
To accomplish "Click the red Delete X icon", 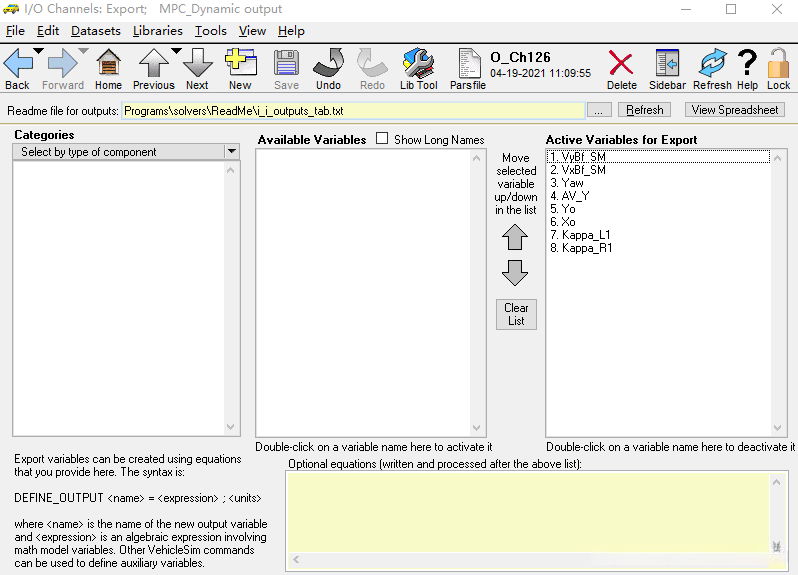I will coord(621,66).
